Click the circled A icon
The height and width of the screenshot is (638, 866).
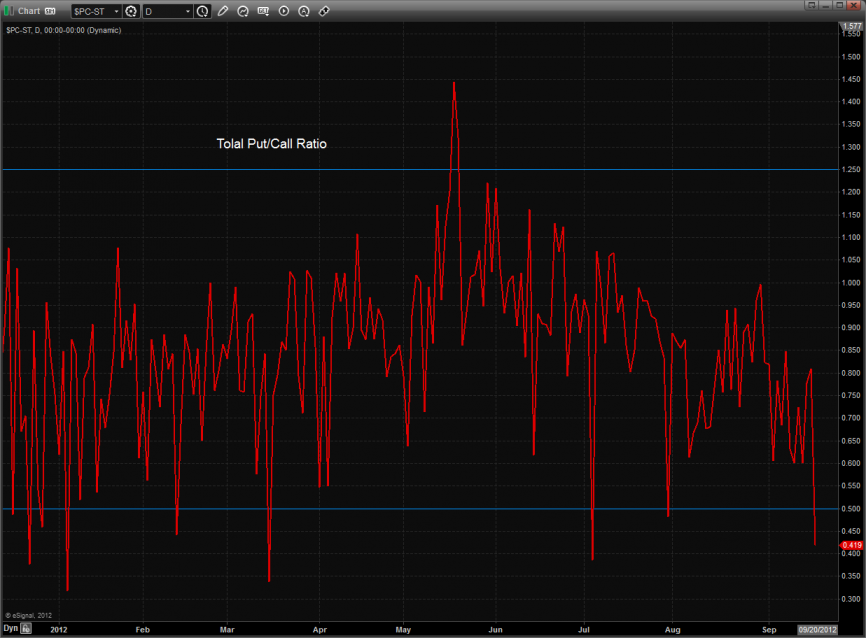coord(303,11)
